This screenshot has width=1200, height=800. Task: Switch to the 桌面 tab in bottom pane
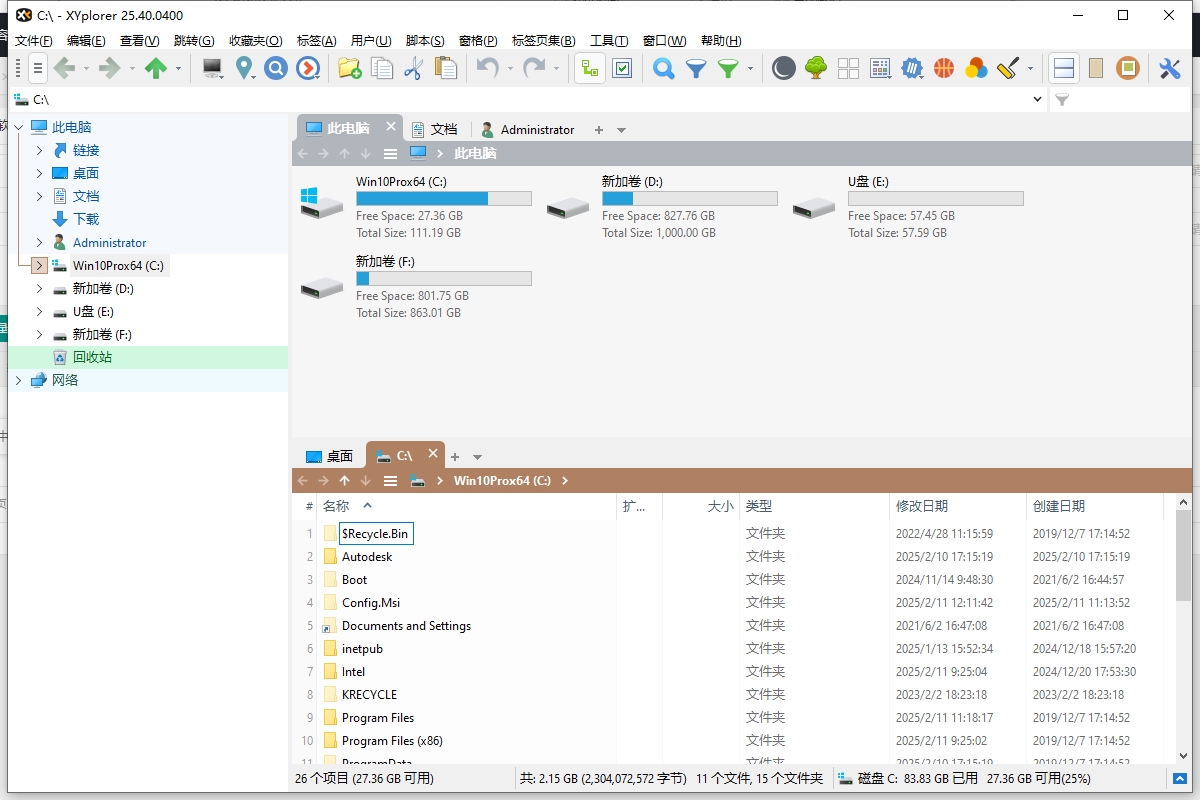coord(329,456)
